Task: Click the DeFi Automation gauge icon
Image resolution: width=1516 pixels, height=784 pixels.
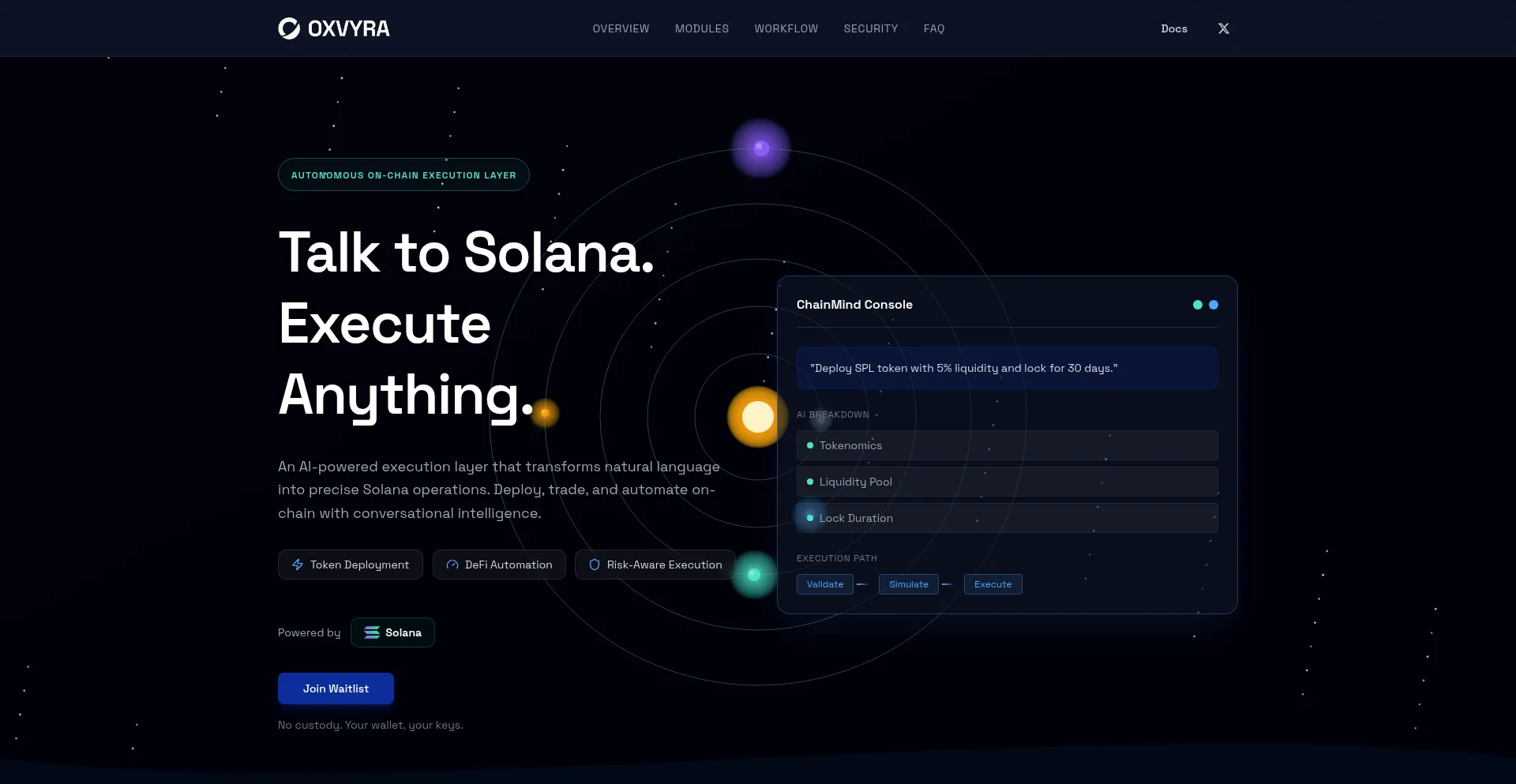Action: pyautogui.click(x=452, y=565)
